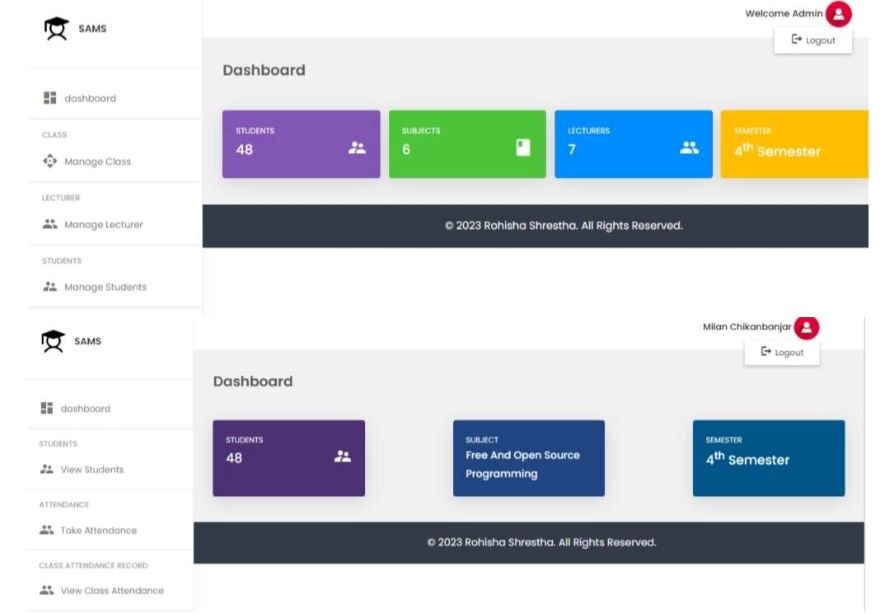Click the people icon on blue Lecturers card
890x614 pixels.
689,148
